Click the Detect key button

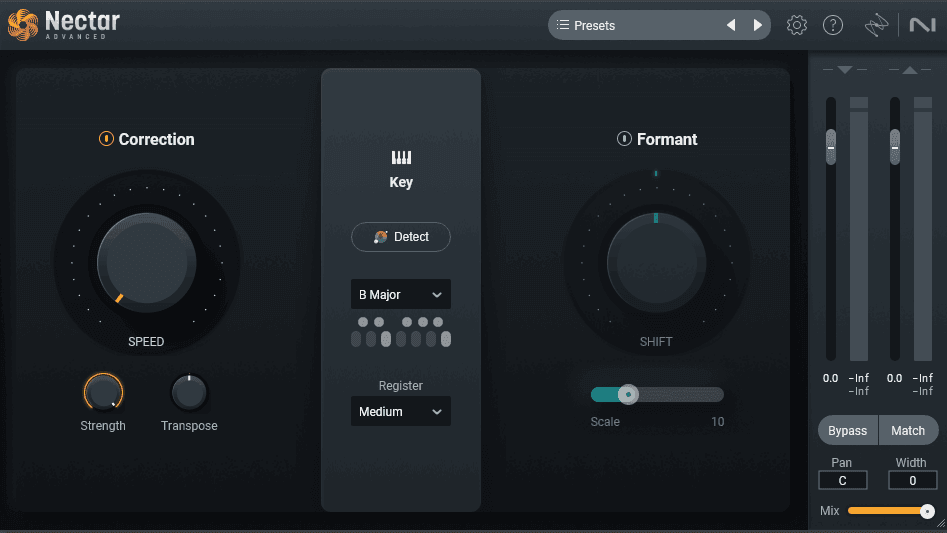click(x=401, y=237)
